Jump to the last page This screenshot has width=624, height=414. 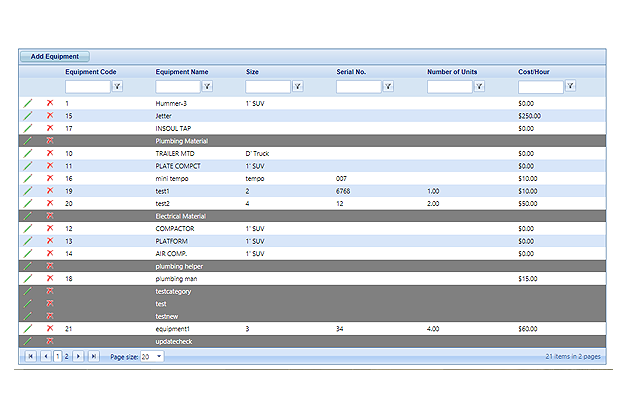(94, 356)
